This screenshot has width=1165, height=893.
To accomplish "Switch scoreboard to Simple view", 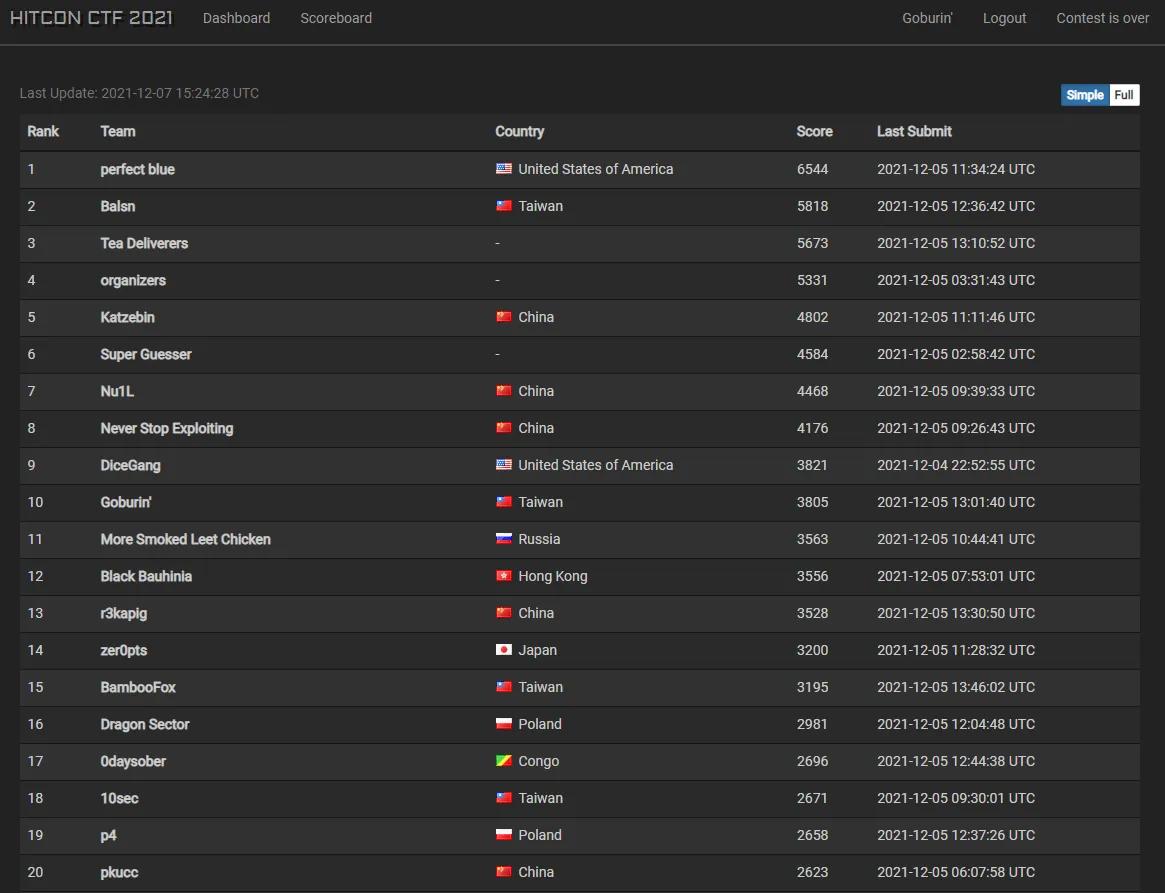I will (x=1085, y=95).
